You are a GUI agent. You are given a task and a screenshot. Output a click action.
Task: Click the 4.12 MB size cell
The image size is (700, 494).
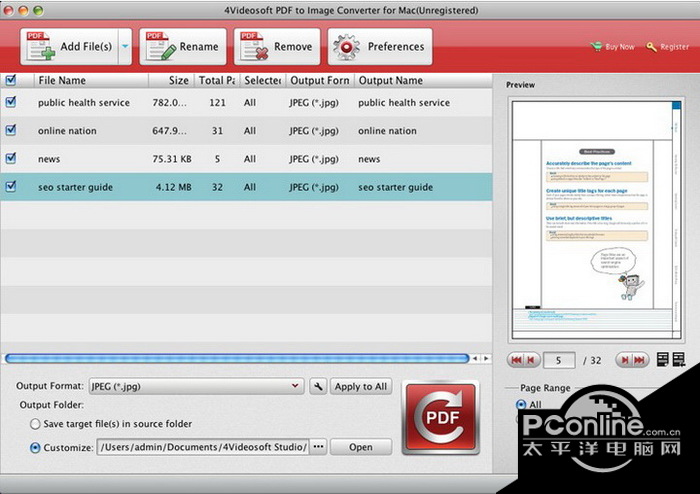174,187
